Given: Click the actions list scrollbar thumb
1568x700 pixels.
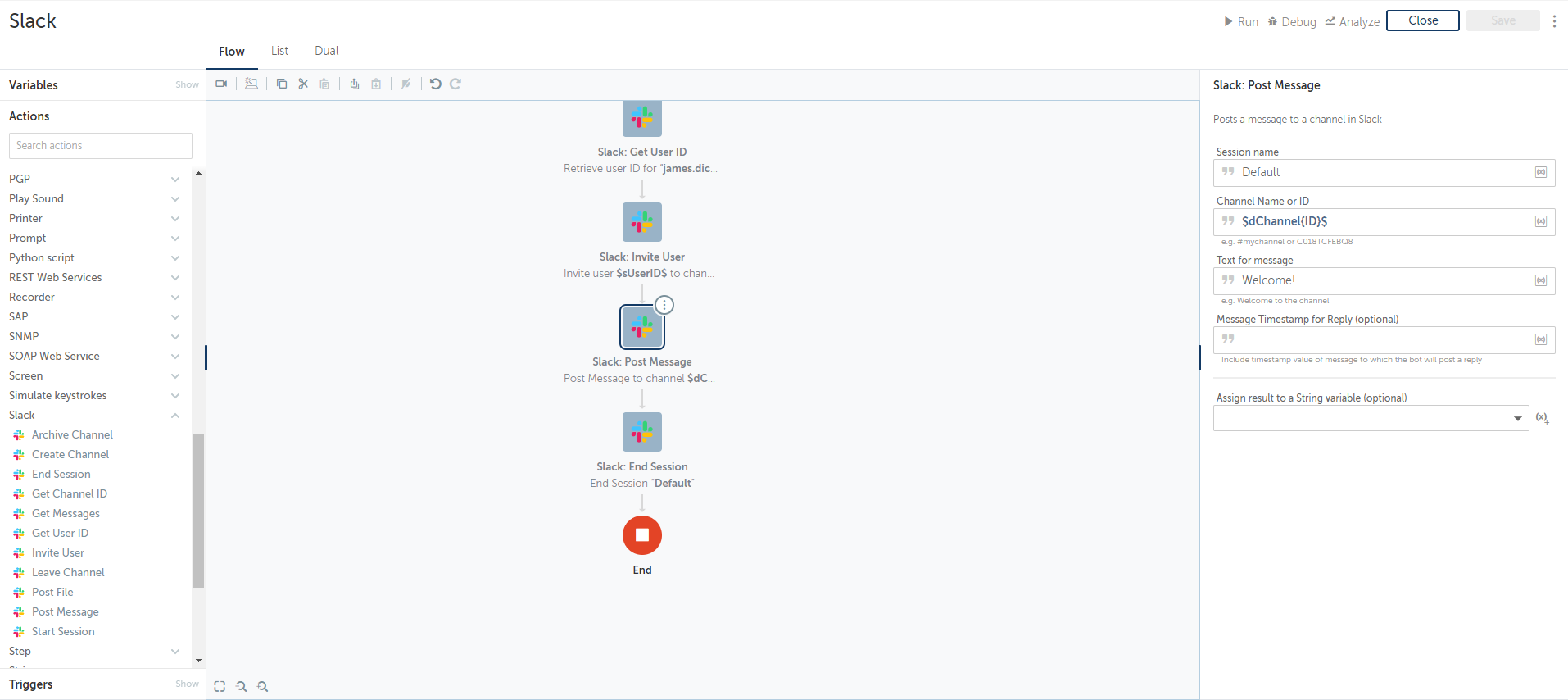Looking at the screenshot, I should tap(198, 511).
